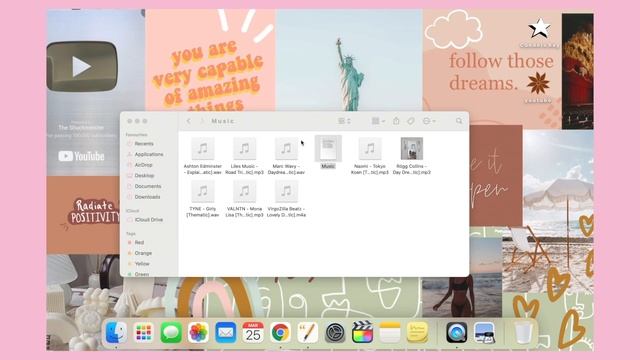Select the Ashton Edminster .wav file icon
Screen dimensions: 640x360
point(202,149)
